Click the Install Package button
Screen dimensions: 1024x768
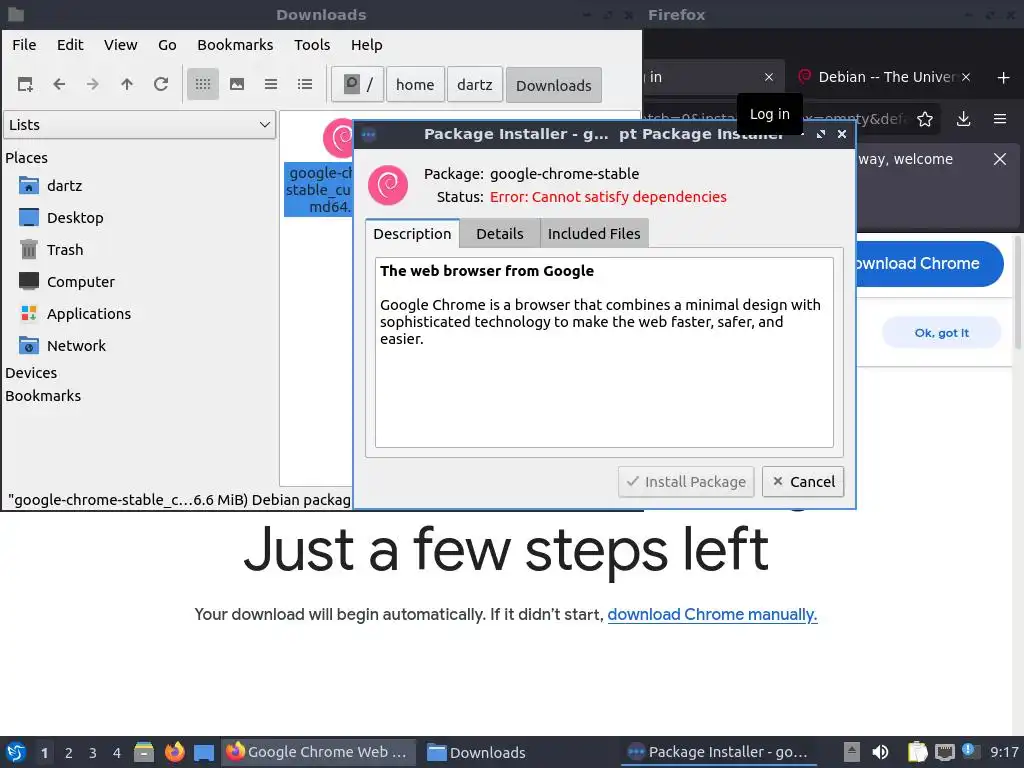pos(686,482)
